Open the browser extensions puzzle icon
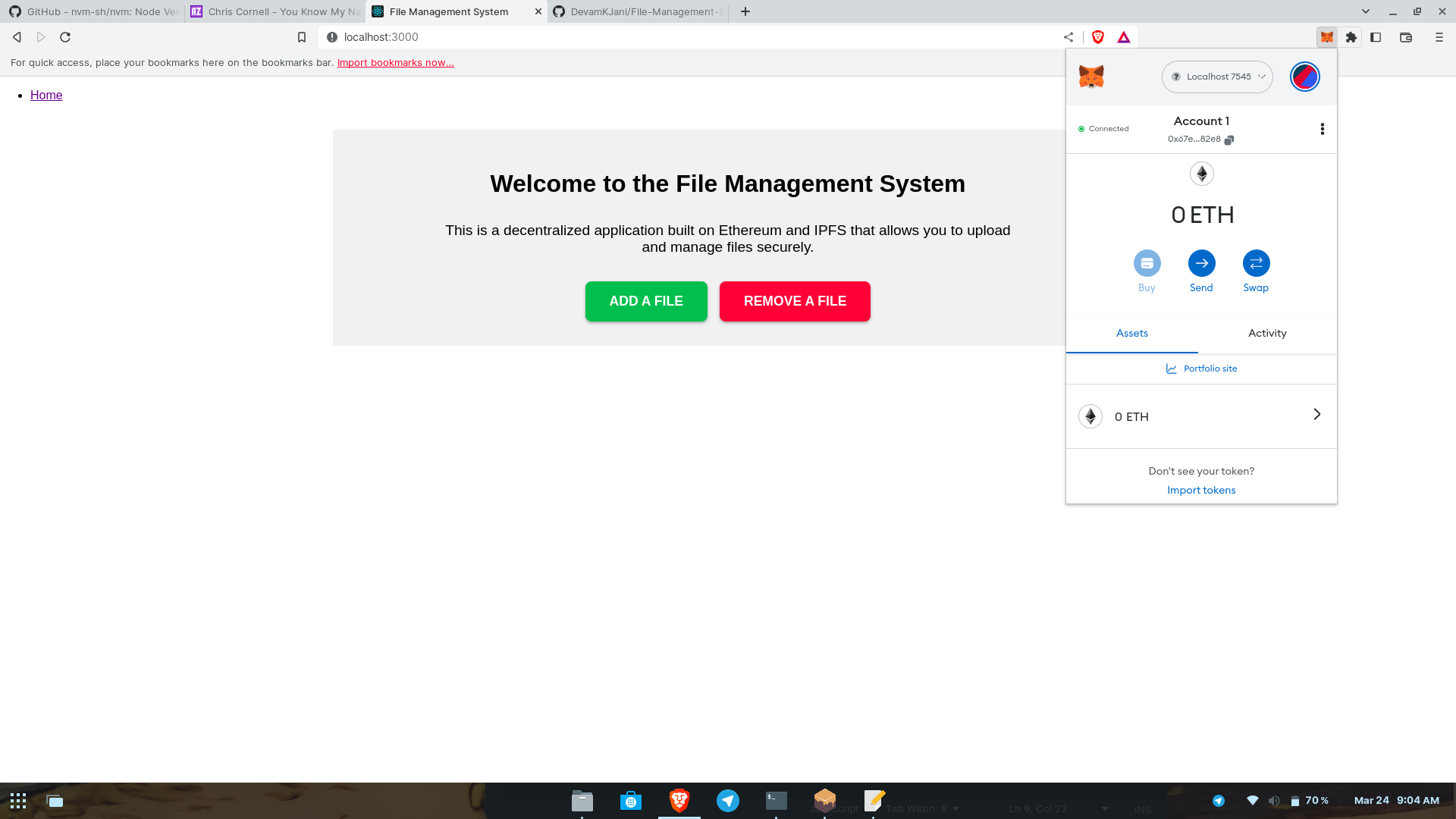The image size is (1456, 819). coord(1351,36)
